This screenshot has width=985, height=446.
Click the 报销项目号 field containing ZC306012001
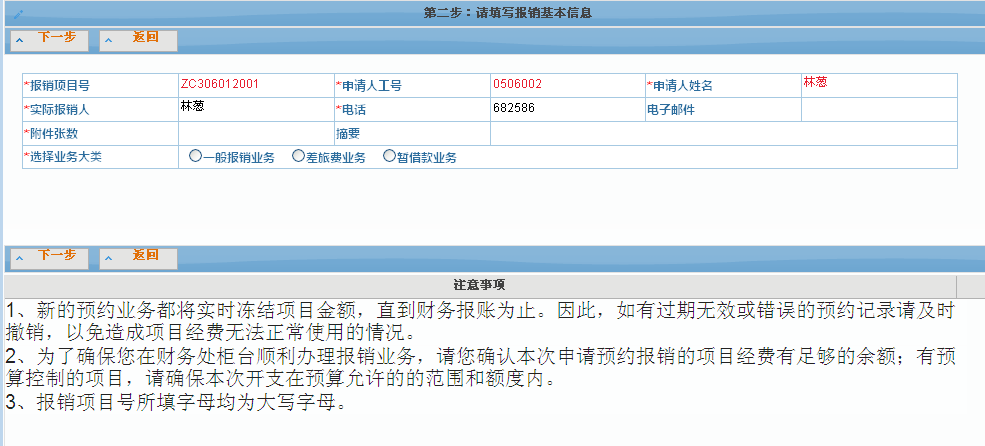(x=255, y=85)
